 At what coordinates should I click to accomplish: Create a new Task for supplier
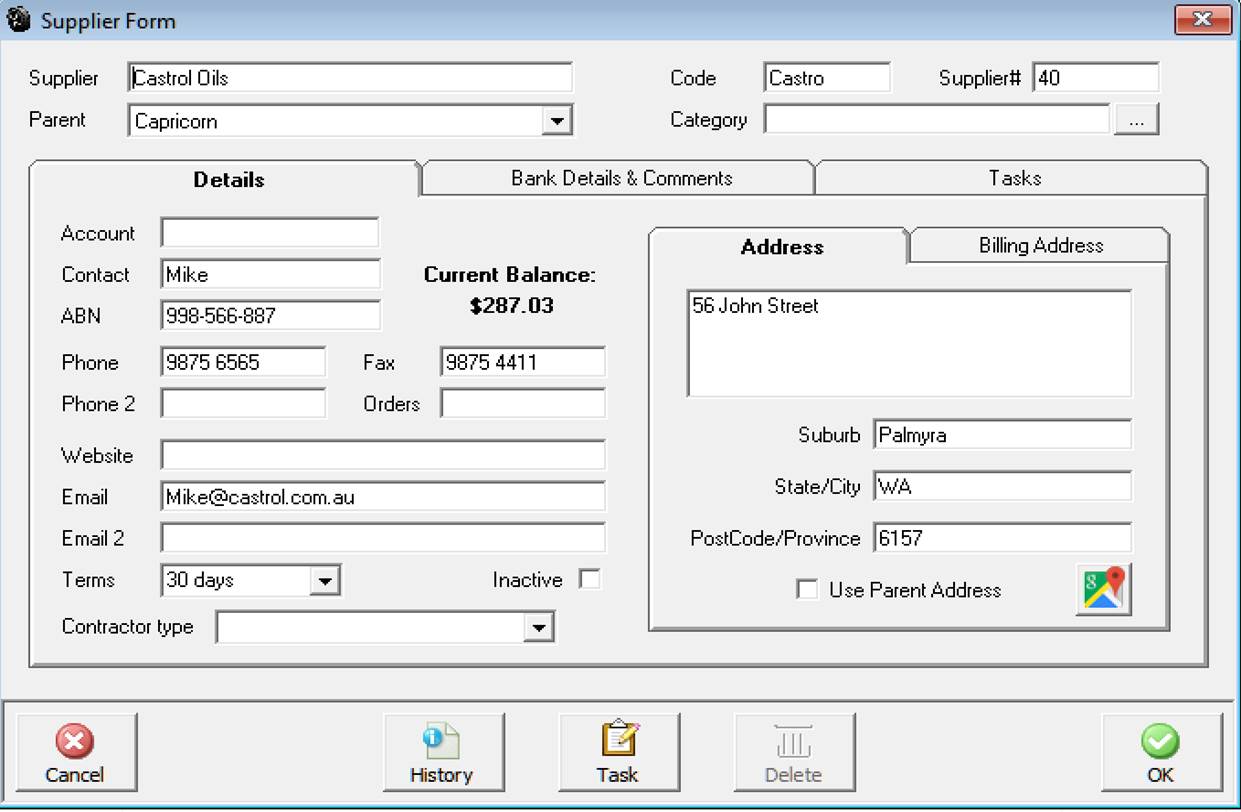click(618, 752)
